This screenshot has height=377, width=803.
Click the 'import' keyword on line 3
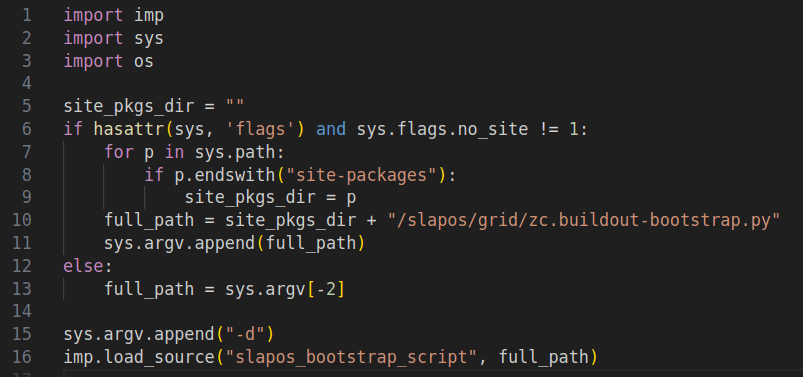point(94,61)
